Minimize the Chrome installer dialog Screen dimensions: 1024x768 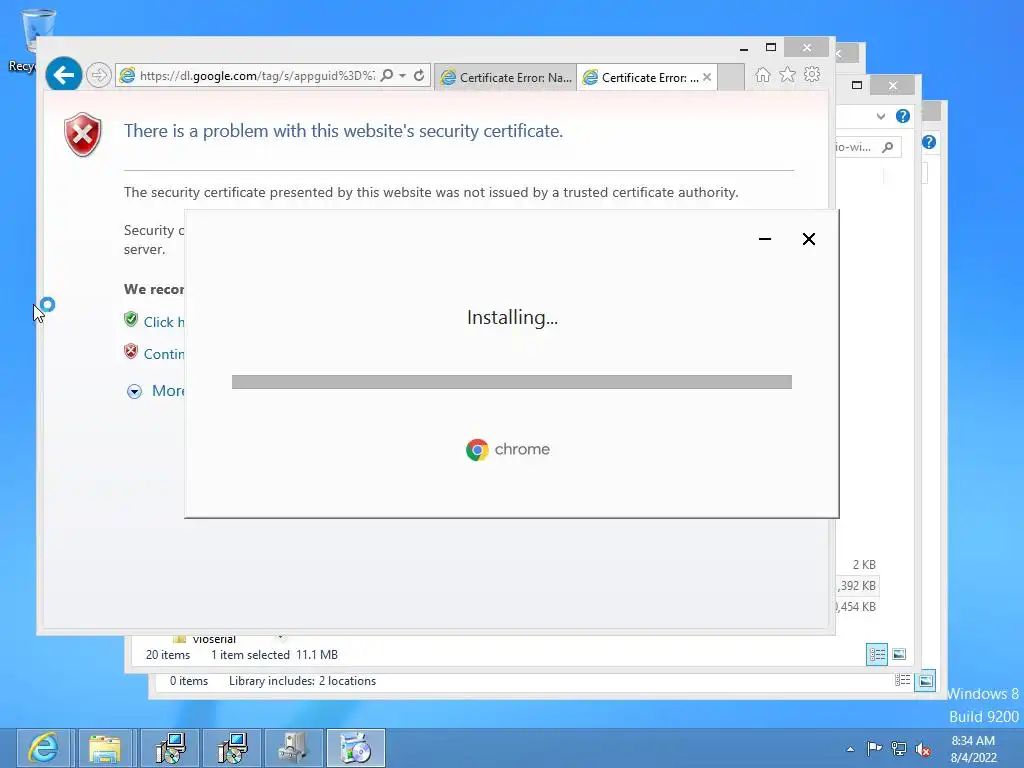pos(765,239)
